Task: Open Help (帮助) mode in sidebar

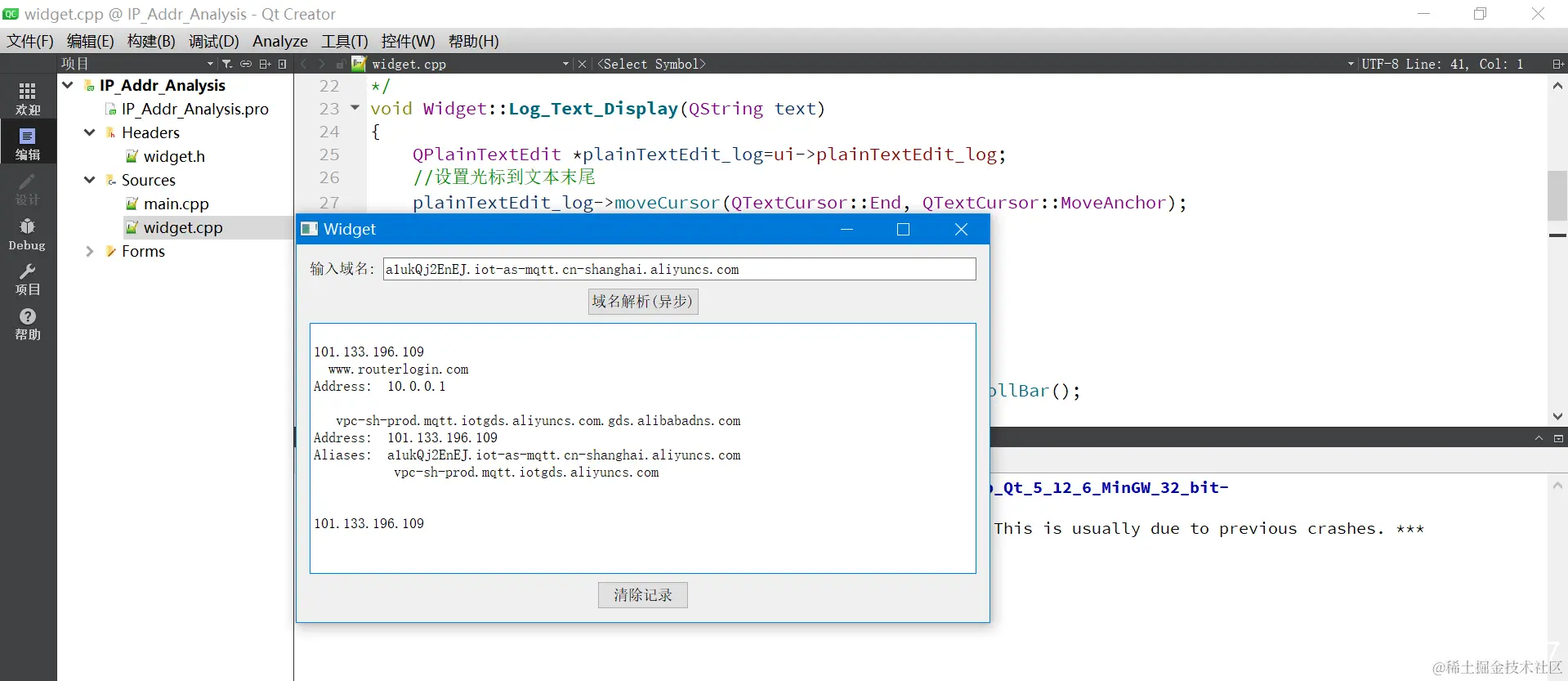Action: 28,324
